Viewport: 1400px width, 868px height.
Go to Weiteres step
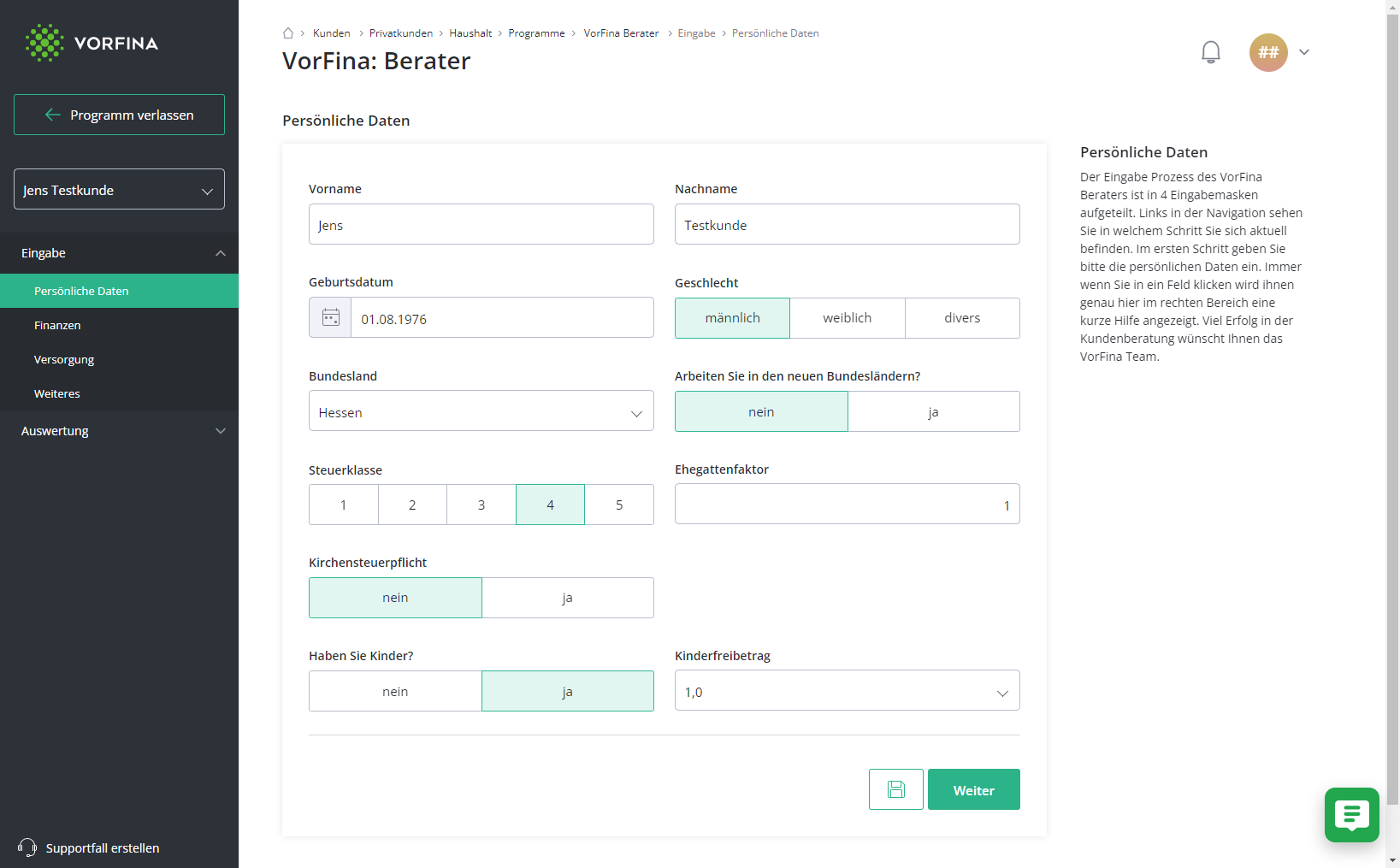pyautogui.click(x=119, y=393)
